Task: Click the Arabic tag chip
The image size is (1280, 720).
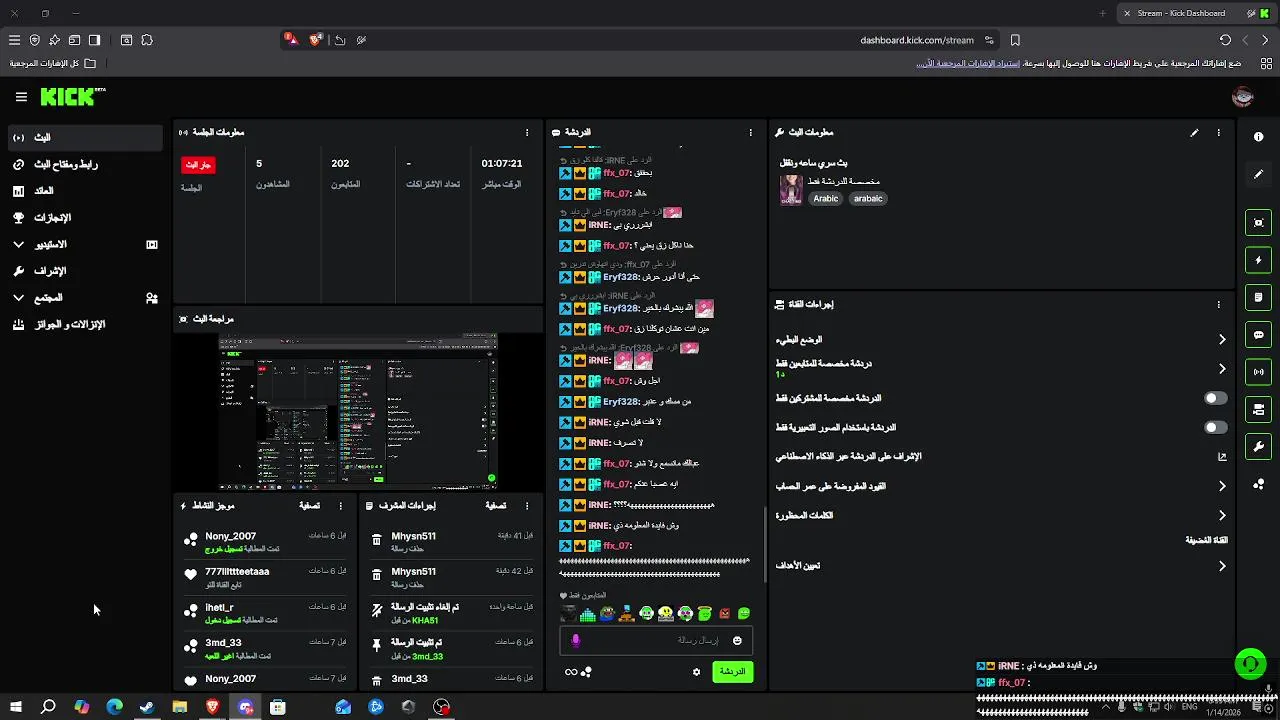Action: [x=826, y=199]
